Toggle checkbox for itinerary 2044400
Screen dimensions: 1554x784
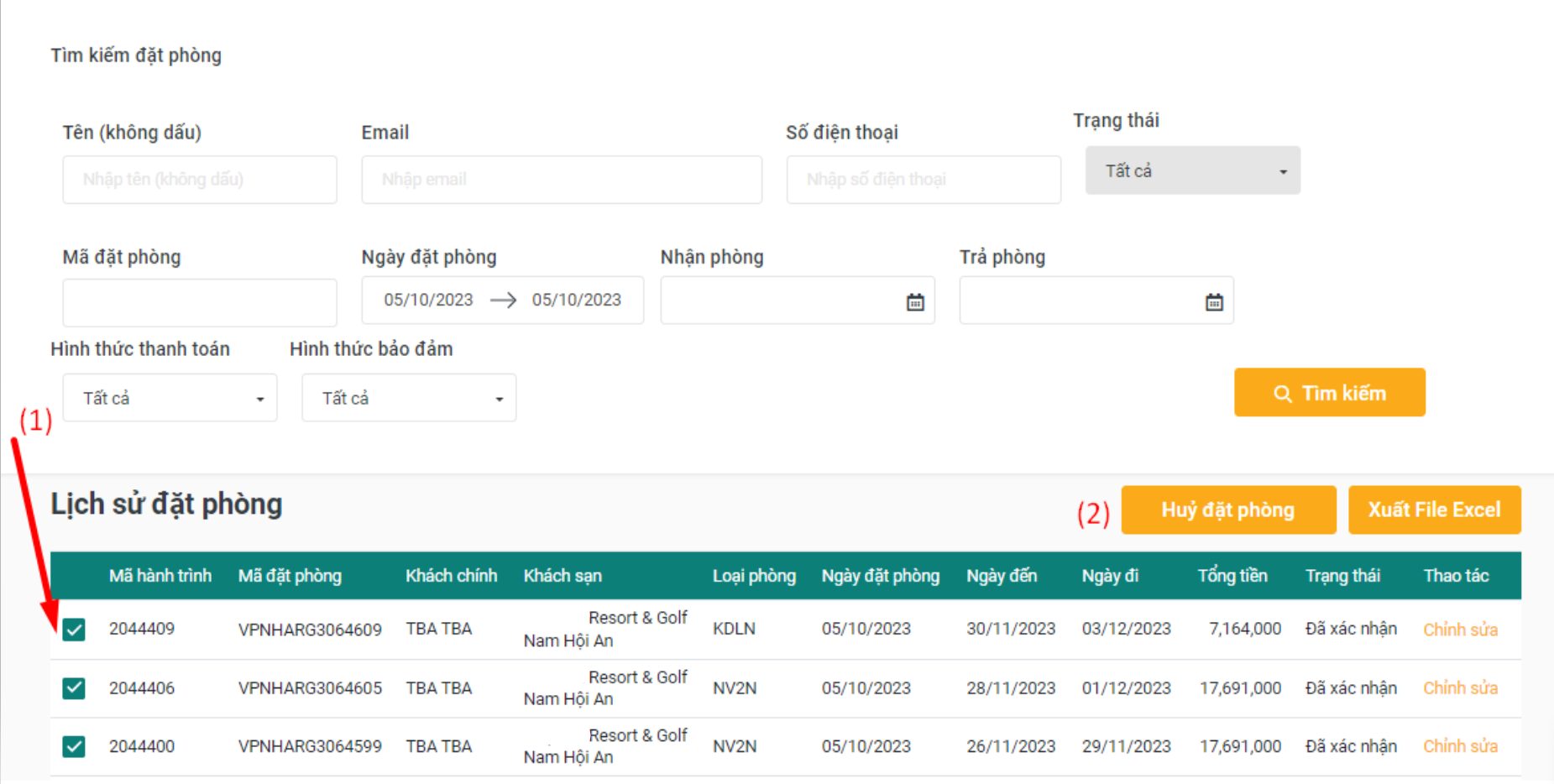tap(74, 746)
